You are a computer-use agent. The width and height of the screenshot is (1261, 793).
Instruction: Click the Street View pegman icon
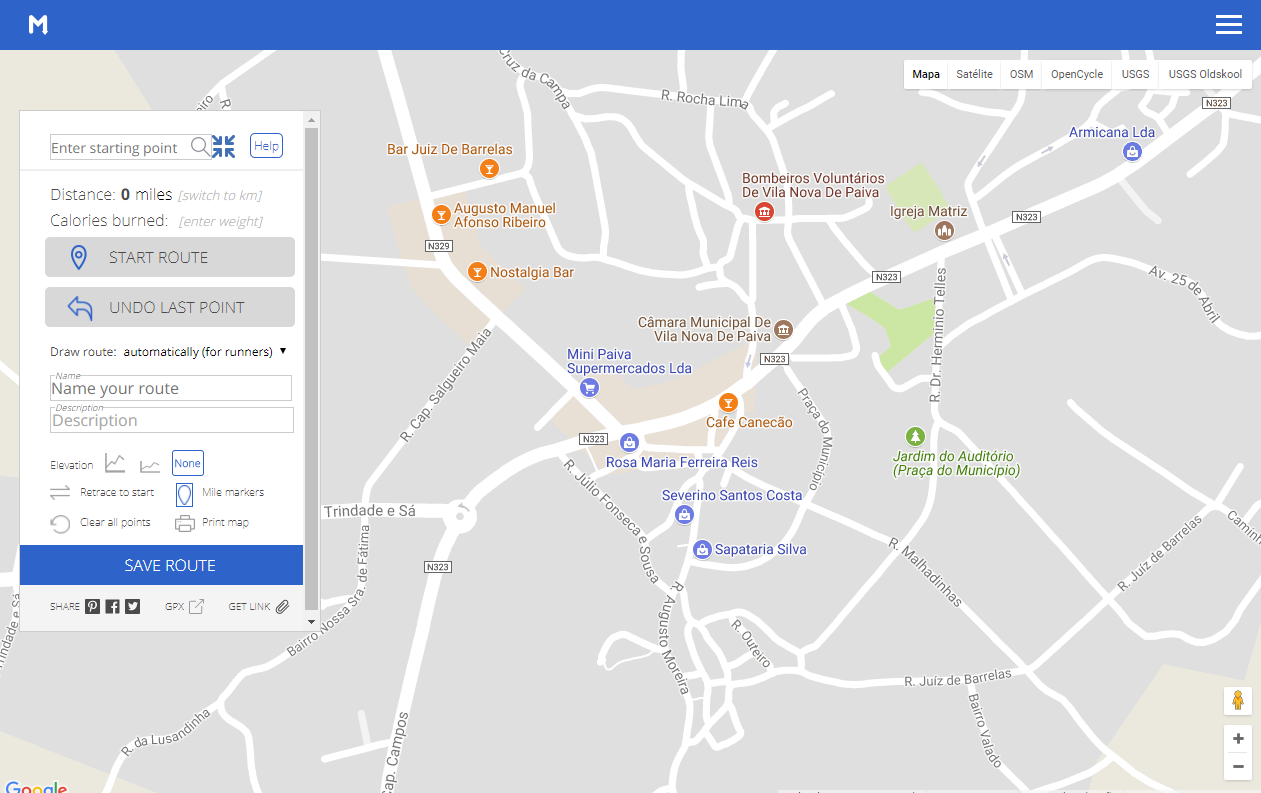click(1238, 701)
